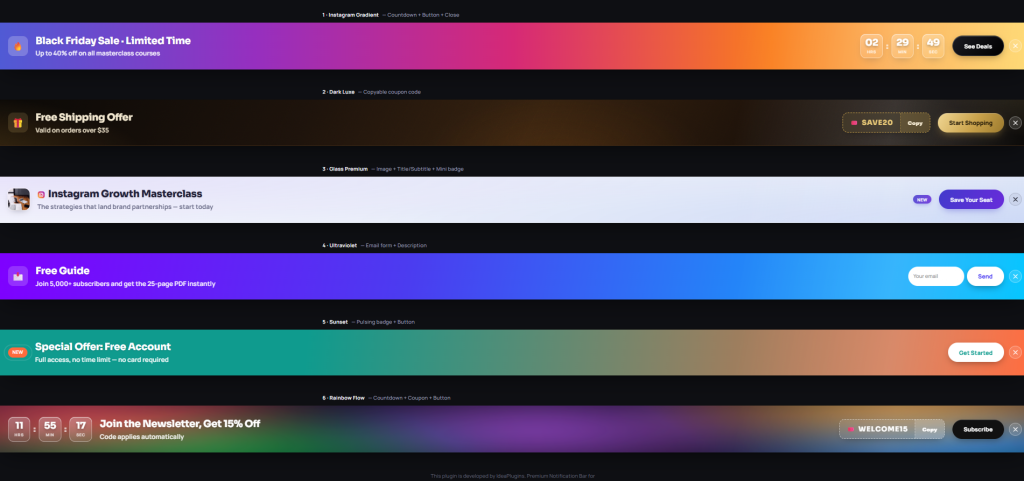Click the WELCOME15 coupon code text
Viewport: 1024px width, 481px height.
(x=883, y=429)
